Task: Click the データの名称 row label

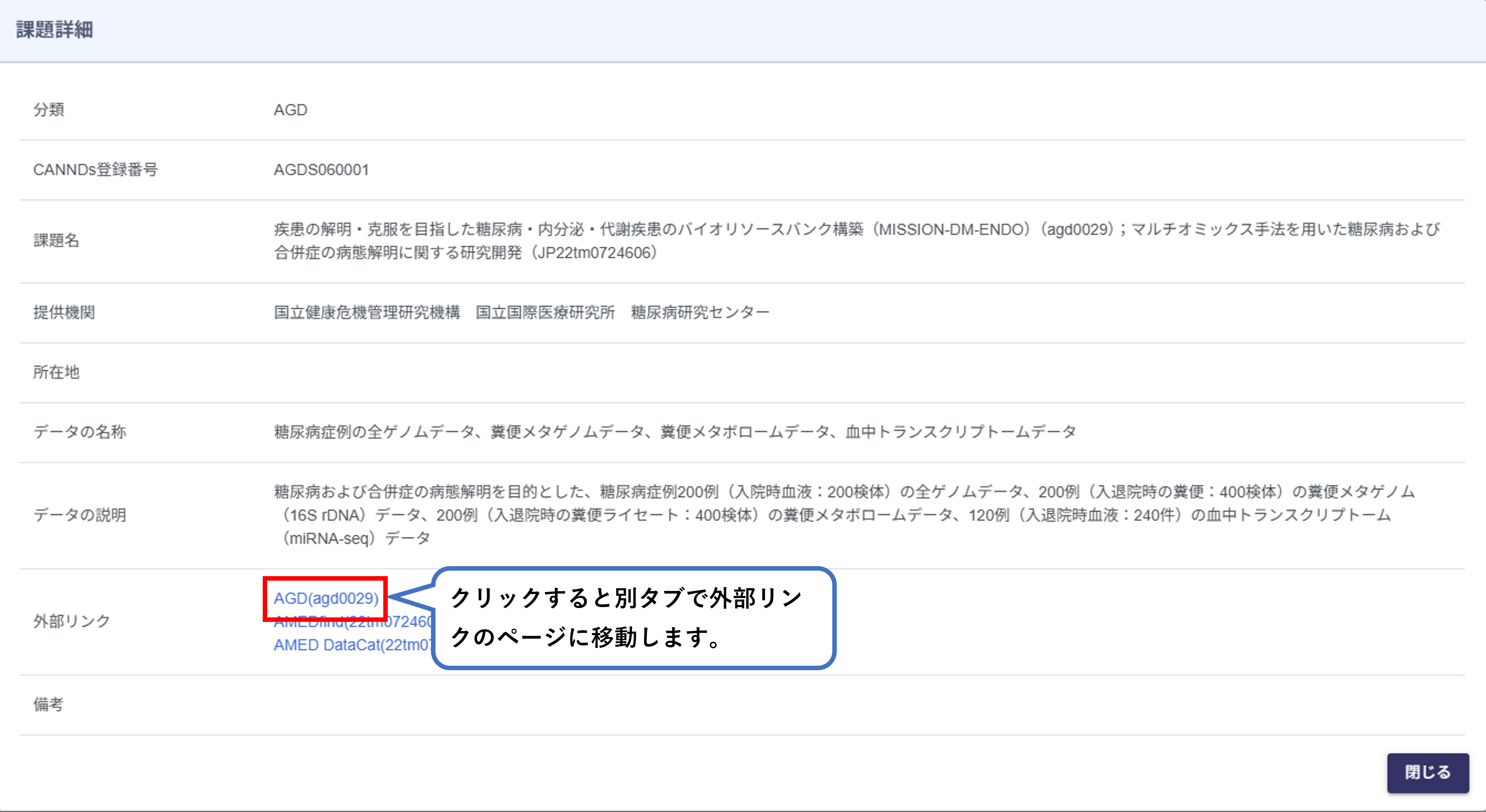Action: (79, 431)
